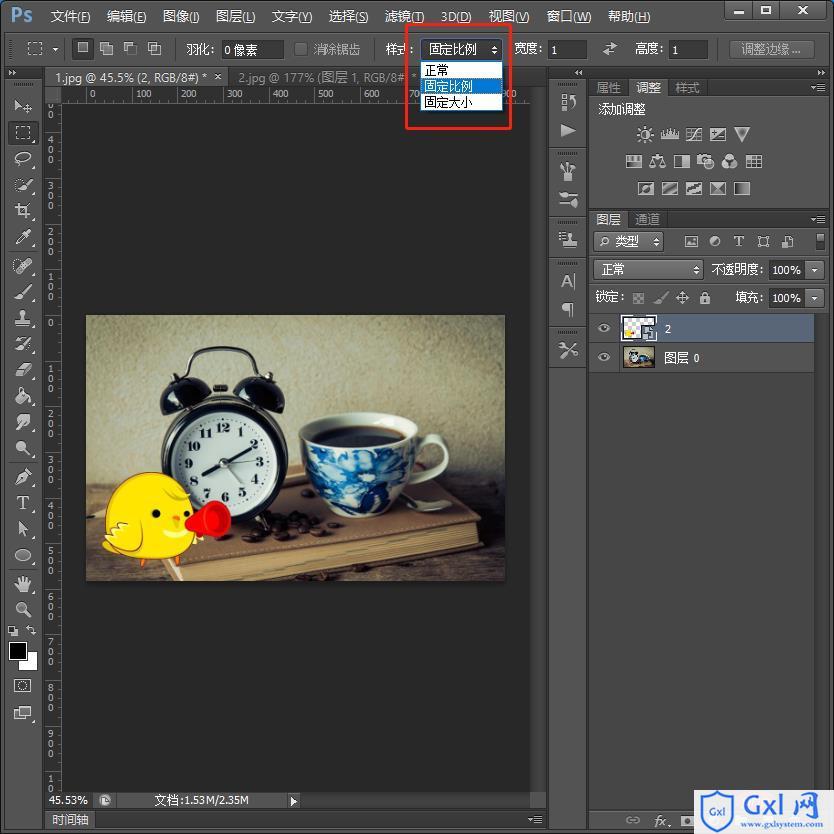Select the Pen tool

(x=23, y=477)
